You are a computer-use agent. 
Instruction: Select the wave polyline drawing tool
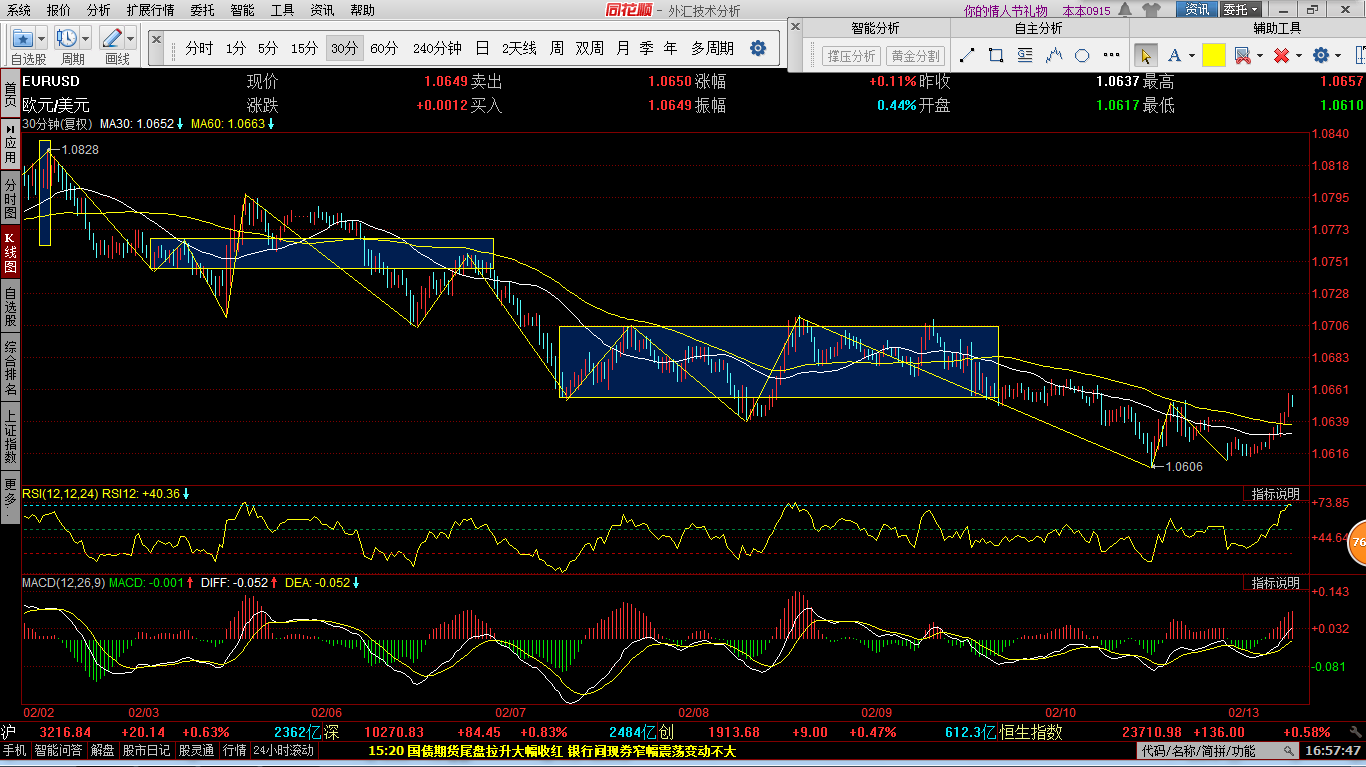(1054, 55)
